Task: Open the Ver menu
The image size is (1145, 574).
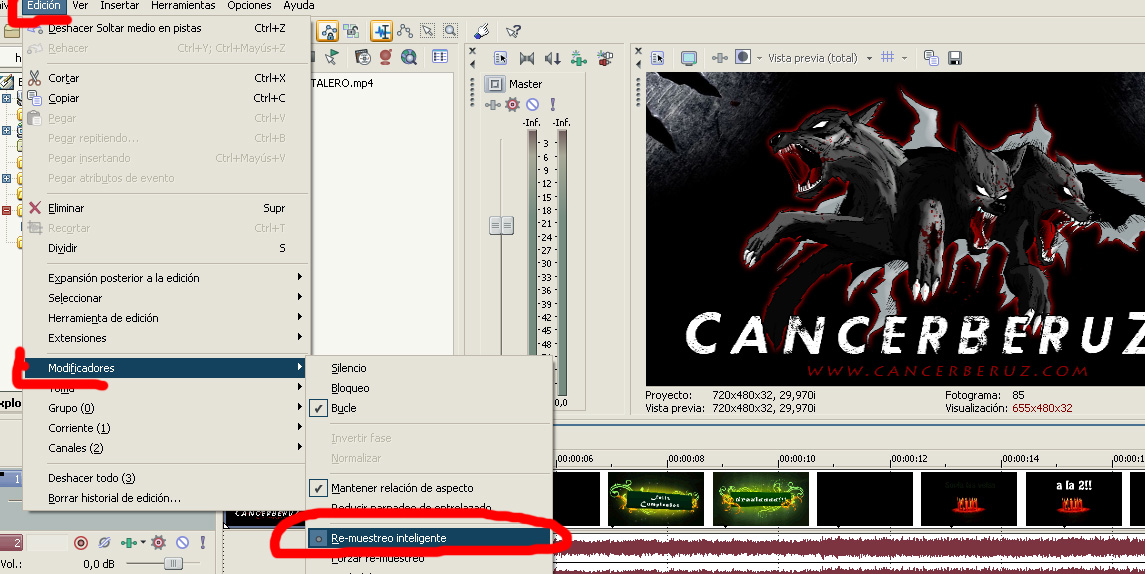Action: pos(80,6)
